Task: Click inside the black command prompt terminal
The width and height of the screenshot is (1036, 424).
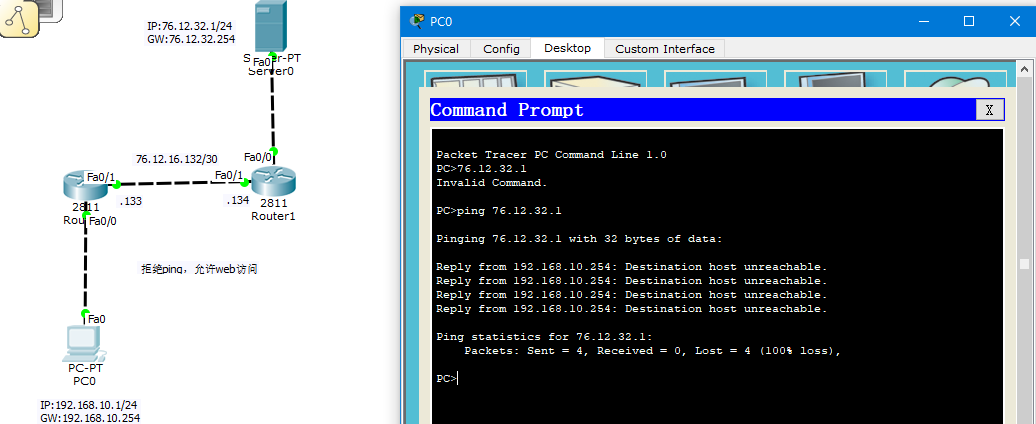Action: [718, 276]
